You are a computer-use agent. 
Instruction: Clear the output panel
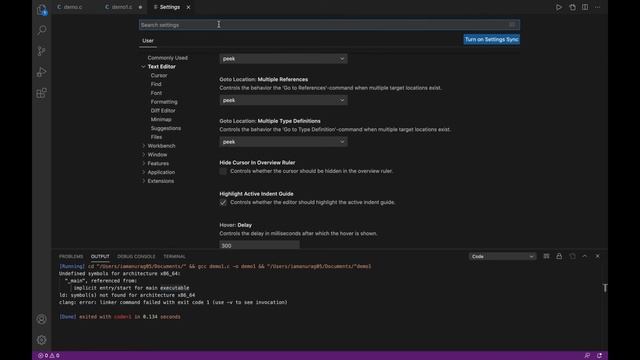(546, 256)
